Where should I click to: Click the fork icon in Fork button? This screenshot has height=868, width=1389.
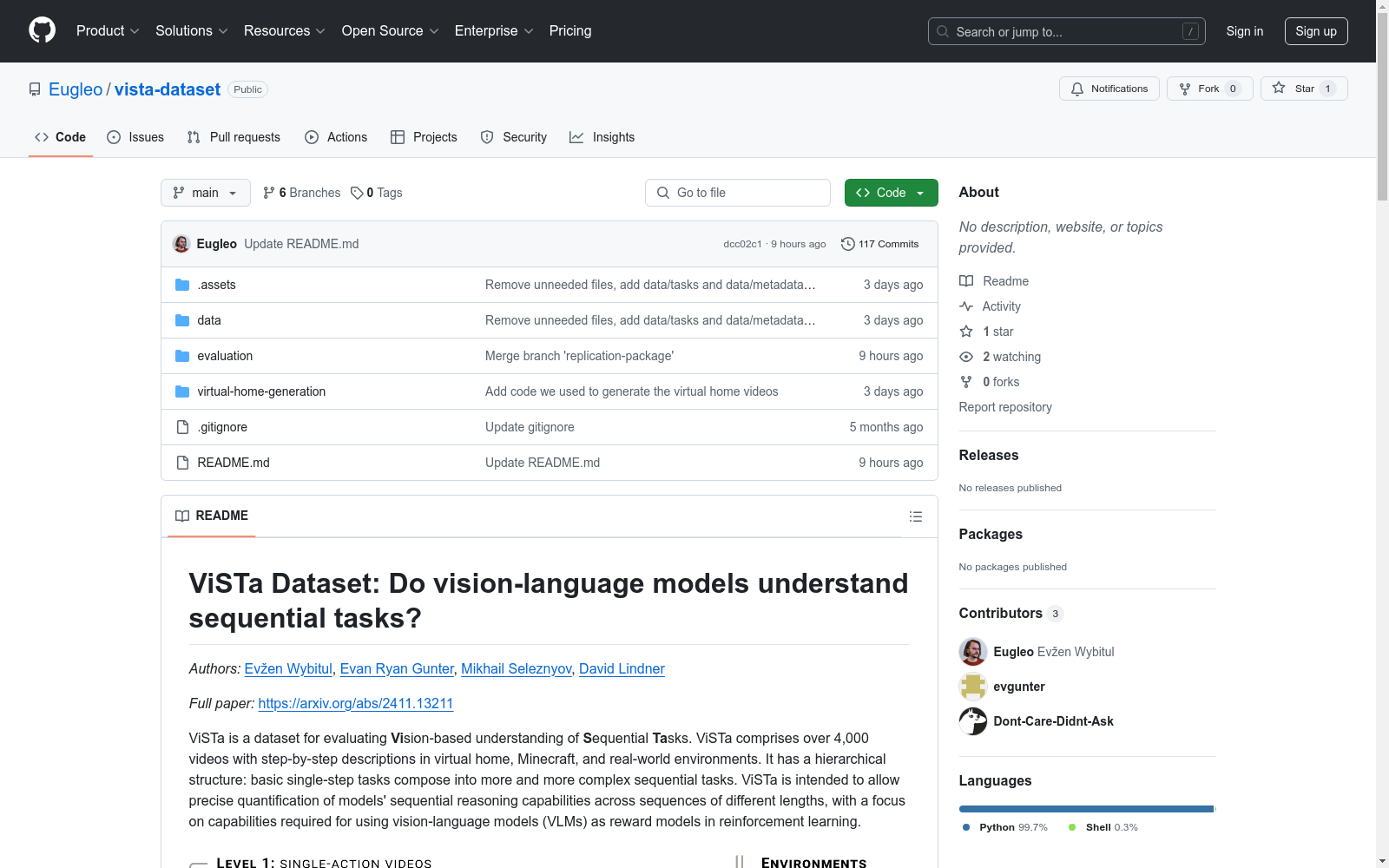click(x=1185, y=89)
